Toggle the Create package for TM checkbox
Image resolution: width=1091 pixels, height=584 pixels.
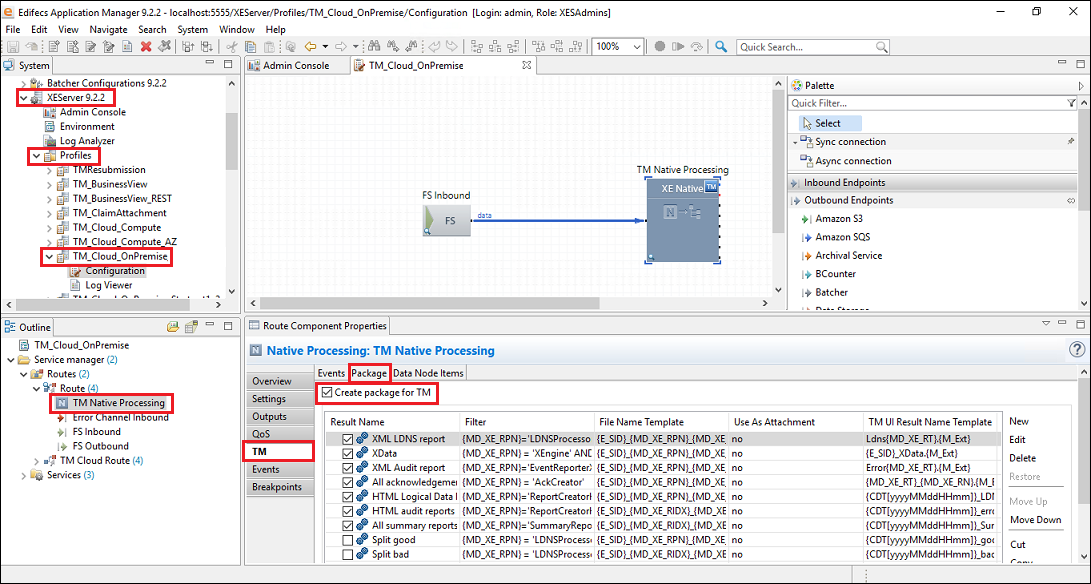click(327, 393)
